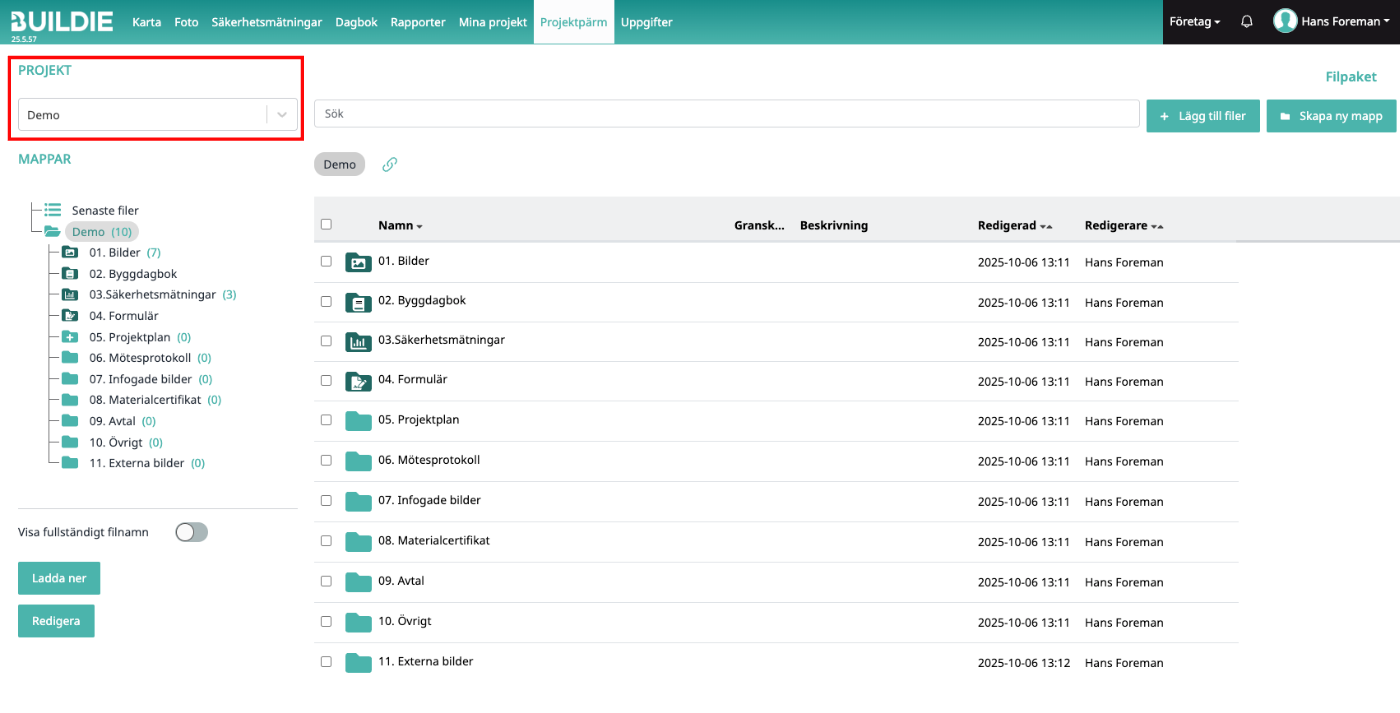Sort by the Redigerad column header

click(x=1014, y=226)
